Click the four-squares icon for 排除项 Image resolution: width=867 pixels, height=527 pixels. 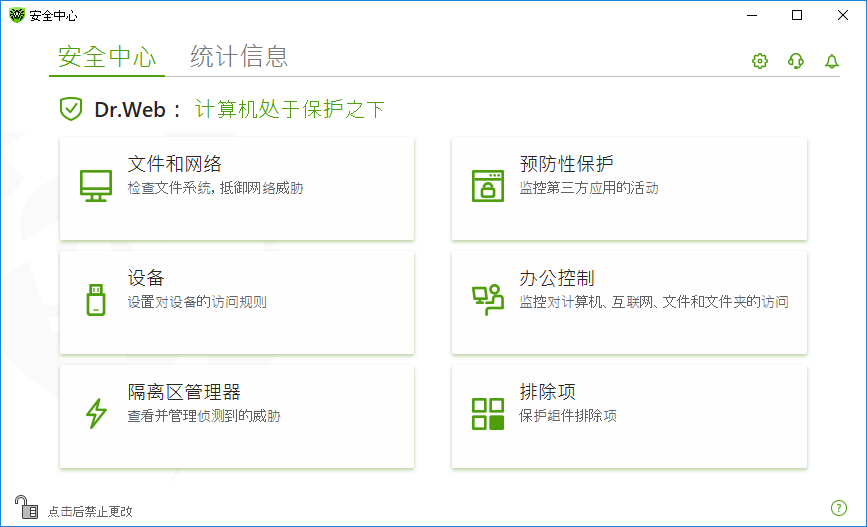488,414
